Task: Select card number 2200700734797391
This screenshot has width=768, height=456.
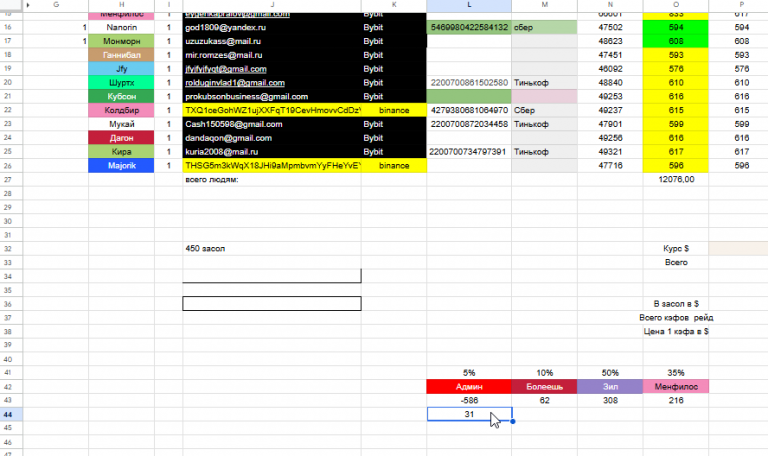Action: (x=469, y=152)
